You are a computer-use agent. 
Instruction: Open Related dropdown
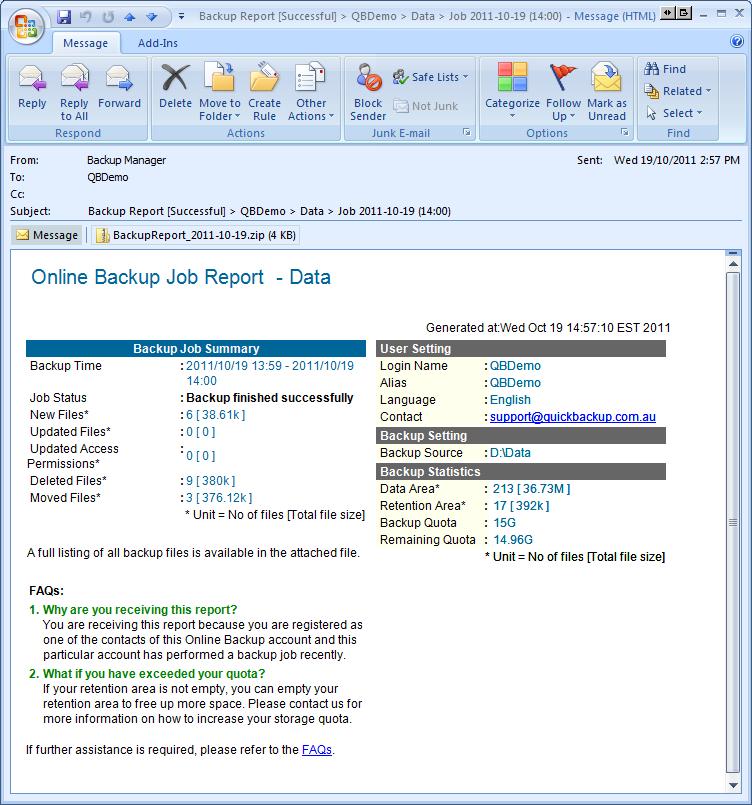[x=678, y=91]
